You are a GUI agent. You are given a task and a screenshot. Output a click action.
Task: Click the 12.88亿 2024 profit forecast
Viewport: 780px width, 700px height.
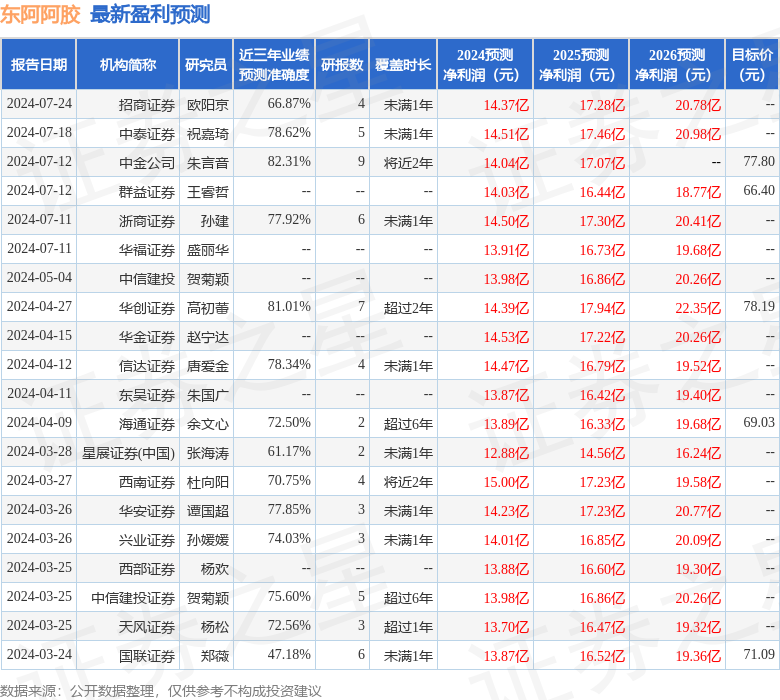[x=506, y=453]
